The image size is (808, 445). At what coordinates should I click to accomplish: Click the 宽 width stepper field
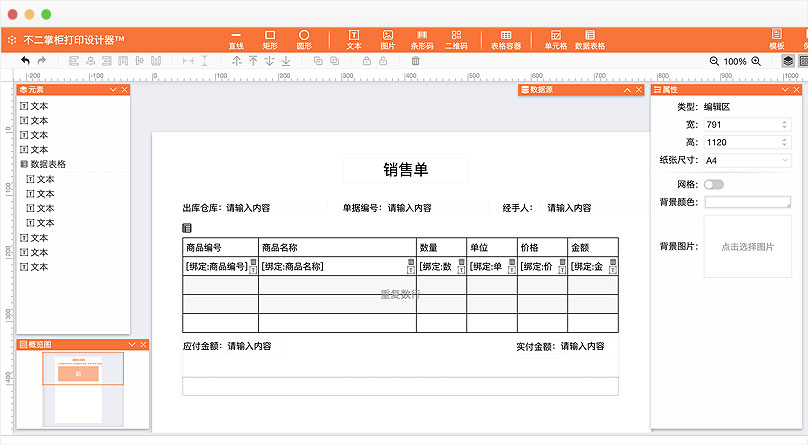click(x=747, y=125)
